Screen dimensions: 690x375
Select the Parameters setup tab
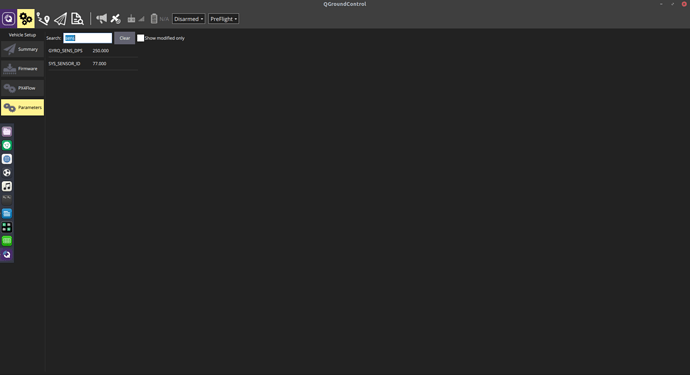tap(22, 107)
